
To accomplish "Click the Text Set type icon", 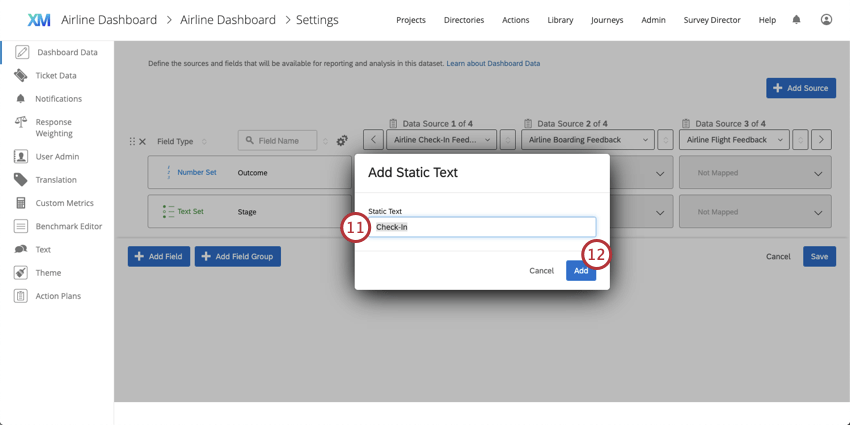I will tap(169, 211).
